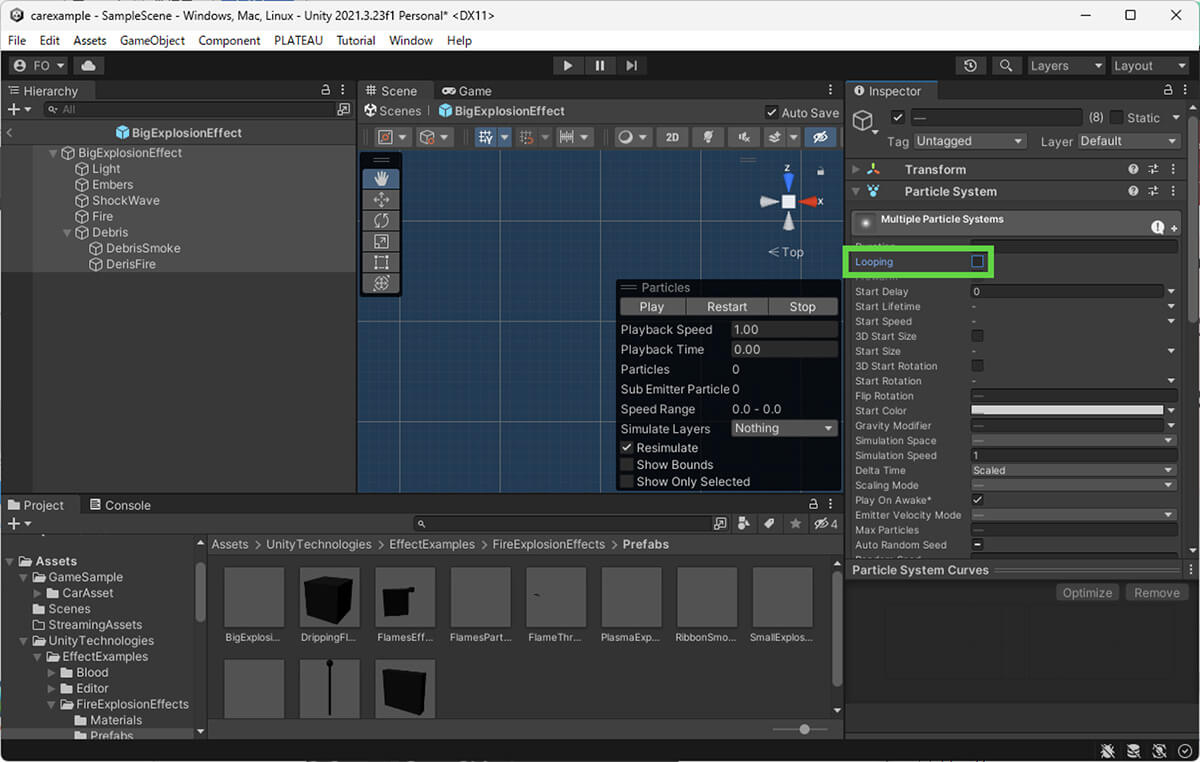Toggle 2D view button
Viewport: 1200px width, 762px height.
(x=673, y=137)
